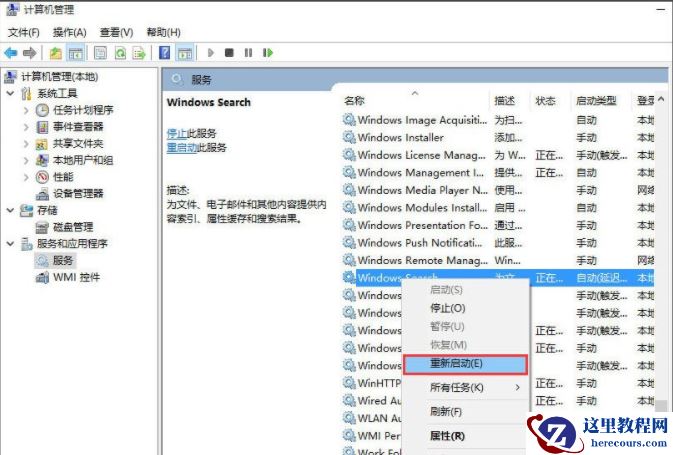Viewport: 673px width, 455px height.
Task: Click the Export list toolbar icon
Action: pos(139,53)
